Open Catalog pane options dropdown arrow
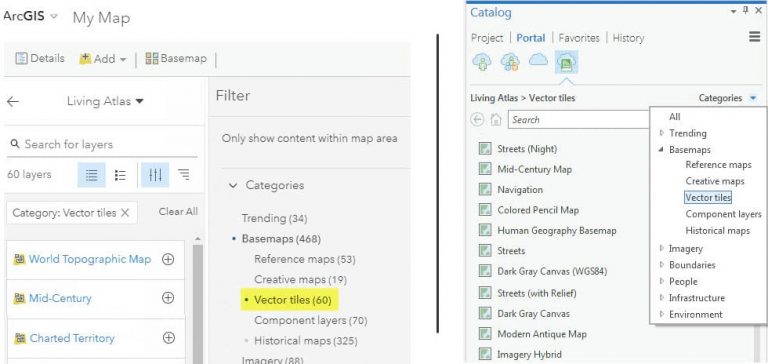The height and width of the screenshot is (364, 768). pyautogui.click(x=733, y=11)
